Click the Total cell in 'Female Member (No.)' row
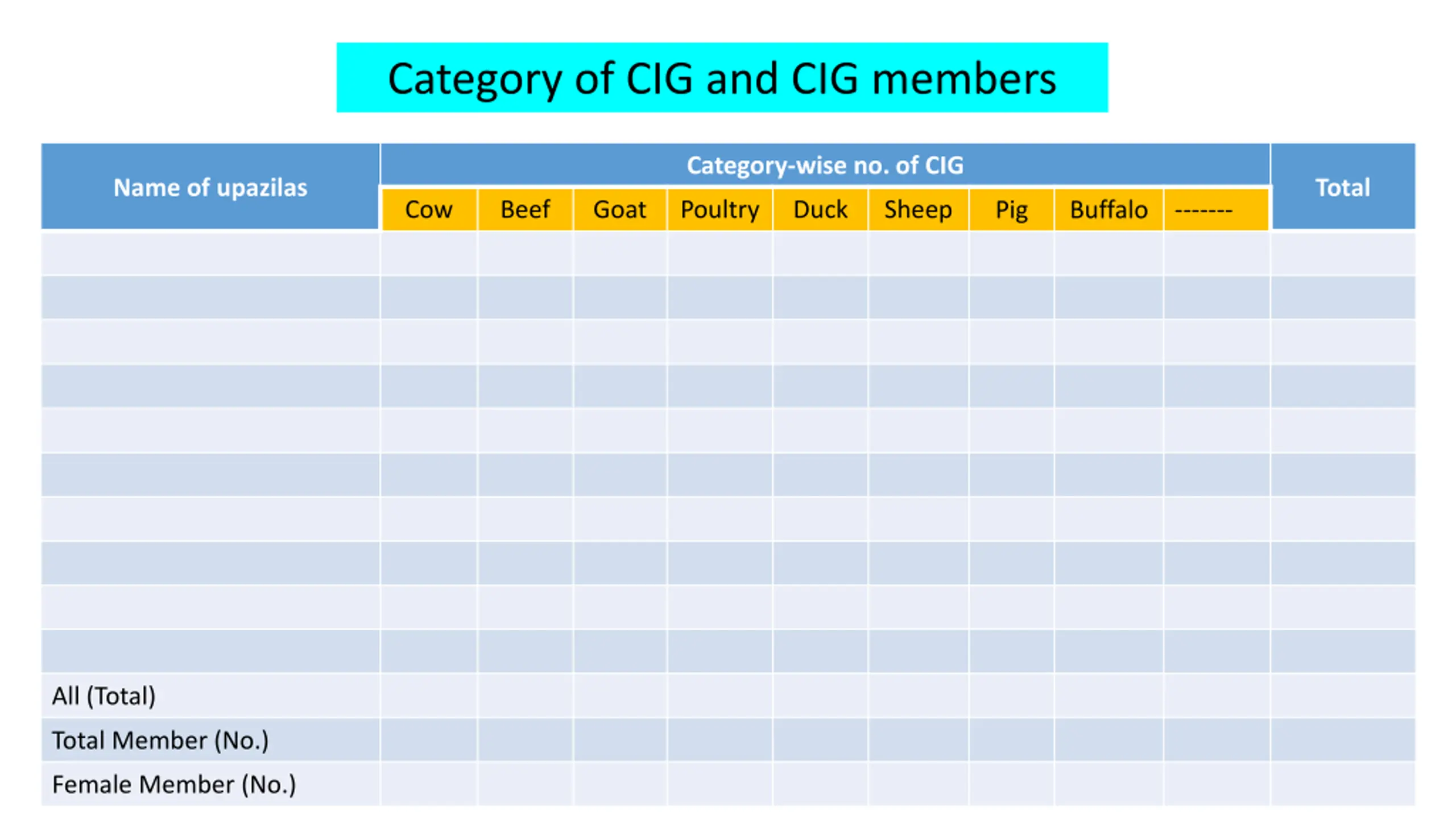This screenshot has height=819, width=1456. tap(1343, 784)
